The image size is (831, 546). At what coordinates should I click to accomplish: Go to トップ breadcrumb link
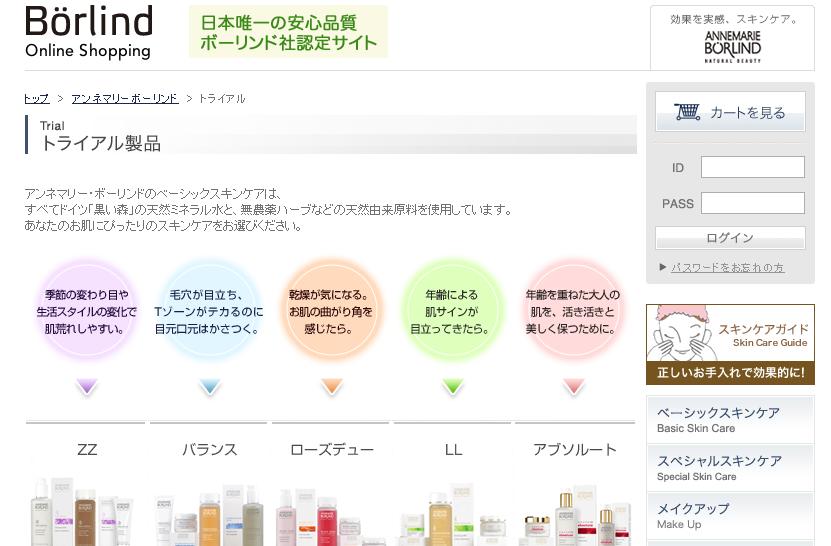37,99
